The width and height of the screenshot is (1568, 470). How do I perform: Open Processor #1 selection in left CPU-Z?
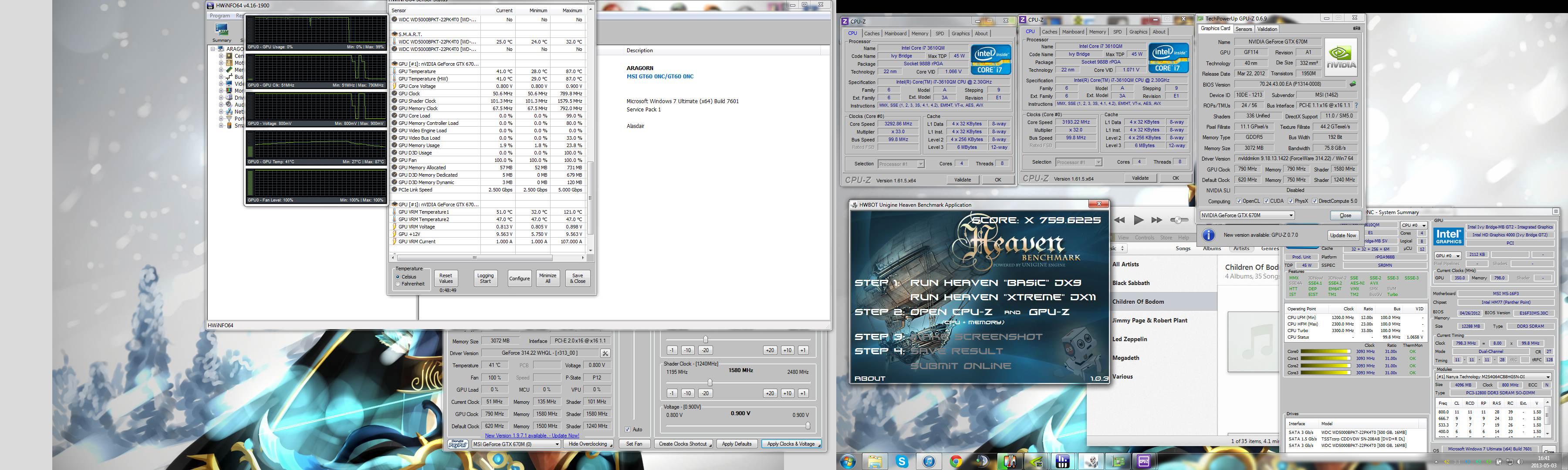tap(901, 164)
